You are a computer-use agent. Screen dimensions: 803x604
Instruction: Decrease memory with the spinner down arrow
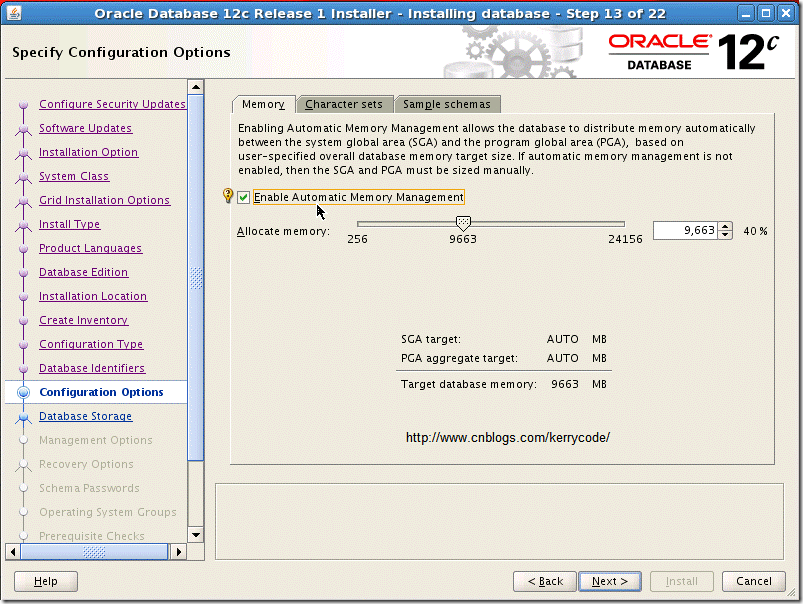pyautogui.click(x=725, y=235)
